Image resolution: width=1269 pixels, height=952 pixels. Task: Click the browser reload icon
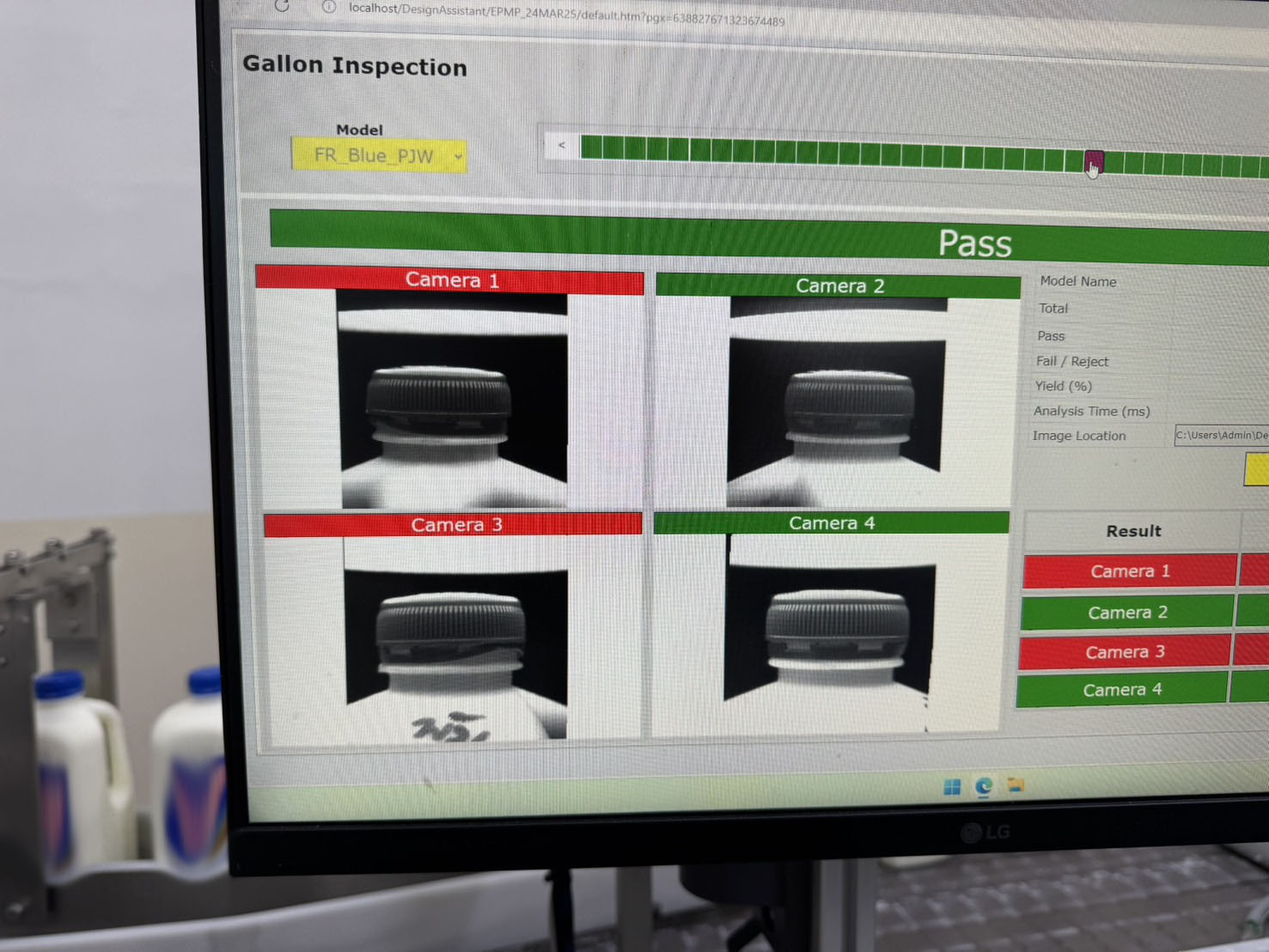click(282, 6)
